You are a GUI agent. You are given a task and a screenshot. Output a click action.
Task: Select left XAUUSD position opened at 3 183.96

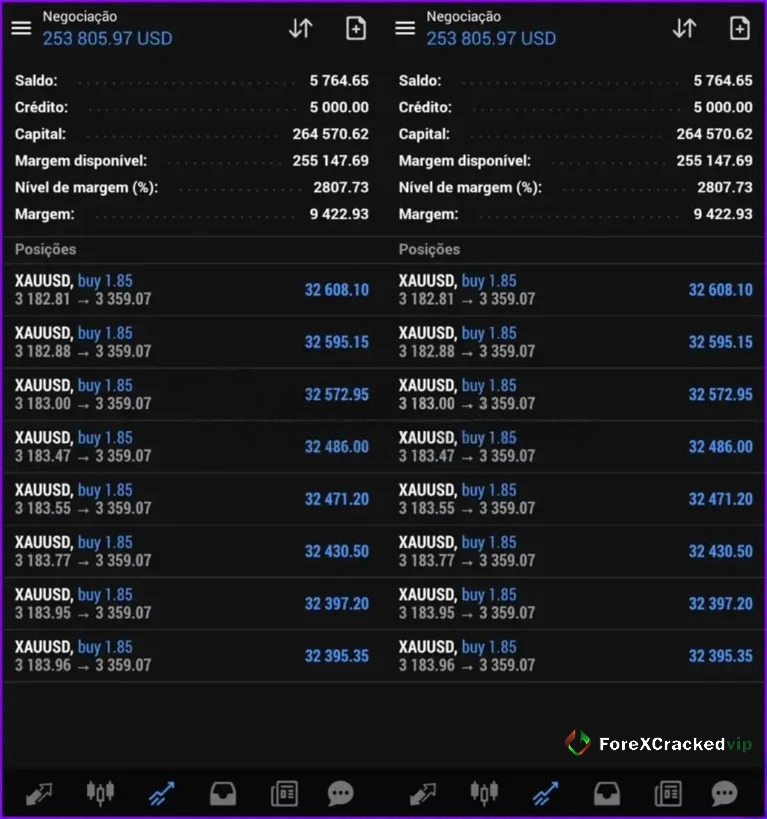click(192, 656)
